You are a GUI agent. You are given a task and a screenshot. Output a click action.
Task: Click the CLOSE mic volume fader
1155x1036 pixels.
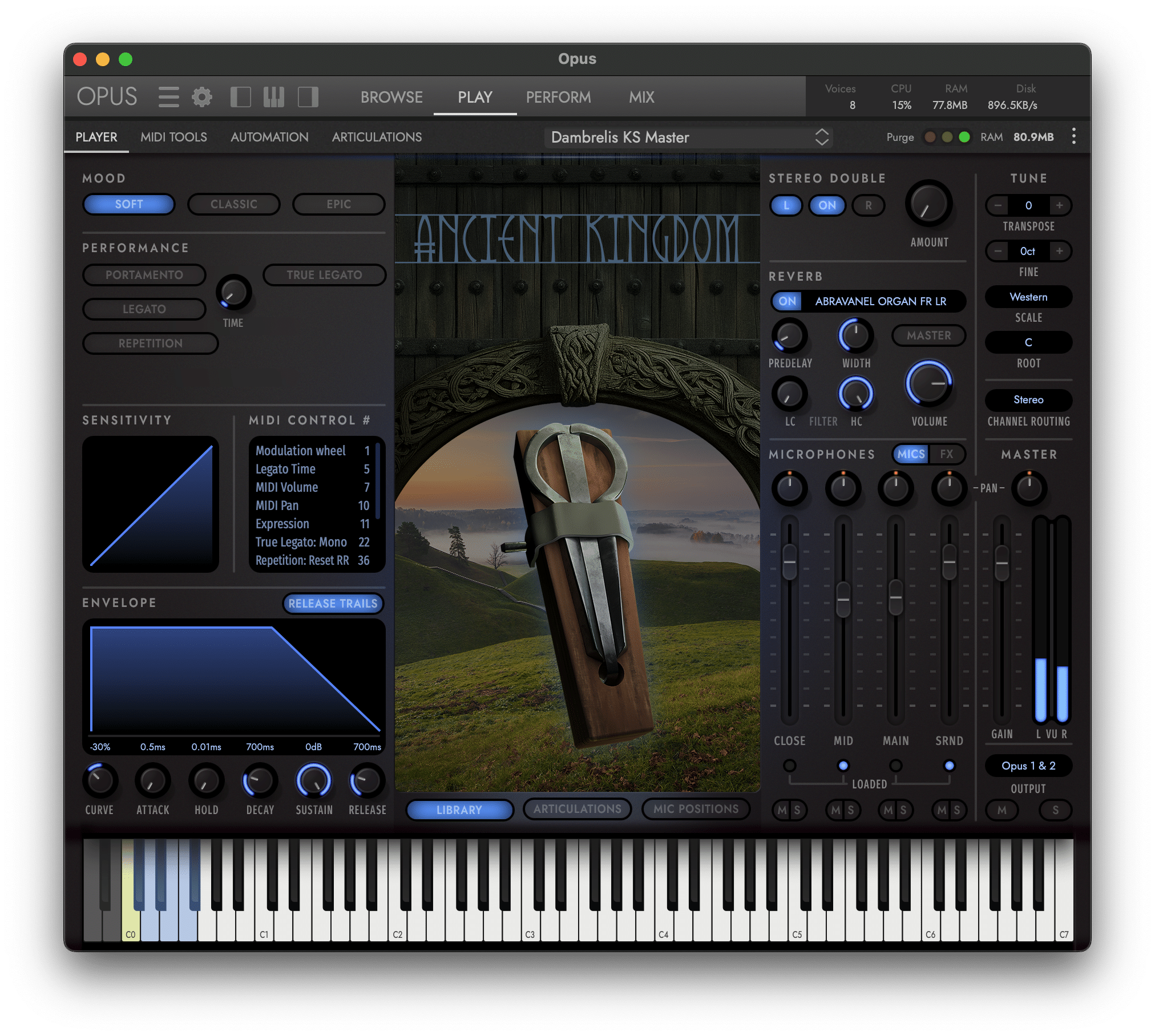click(789, 562)
